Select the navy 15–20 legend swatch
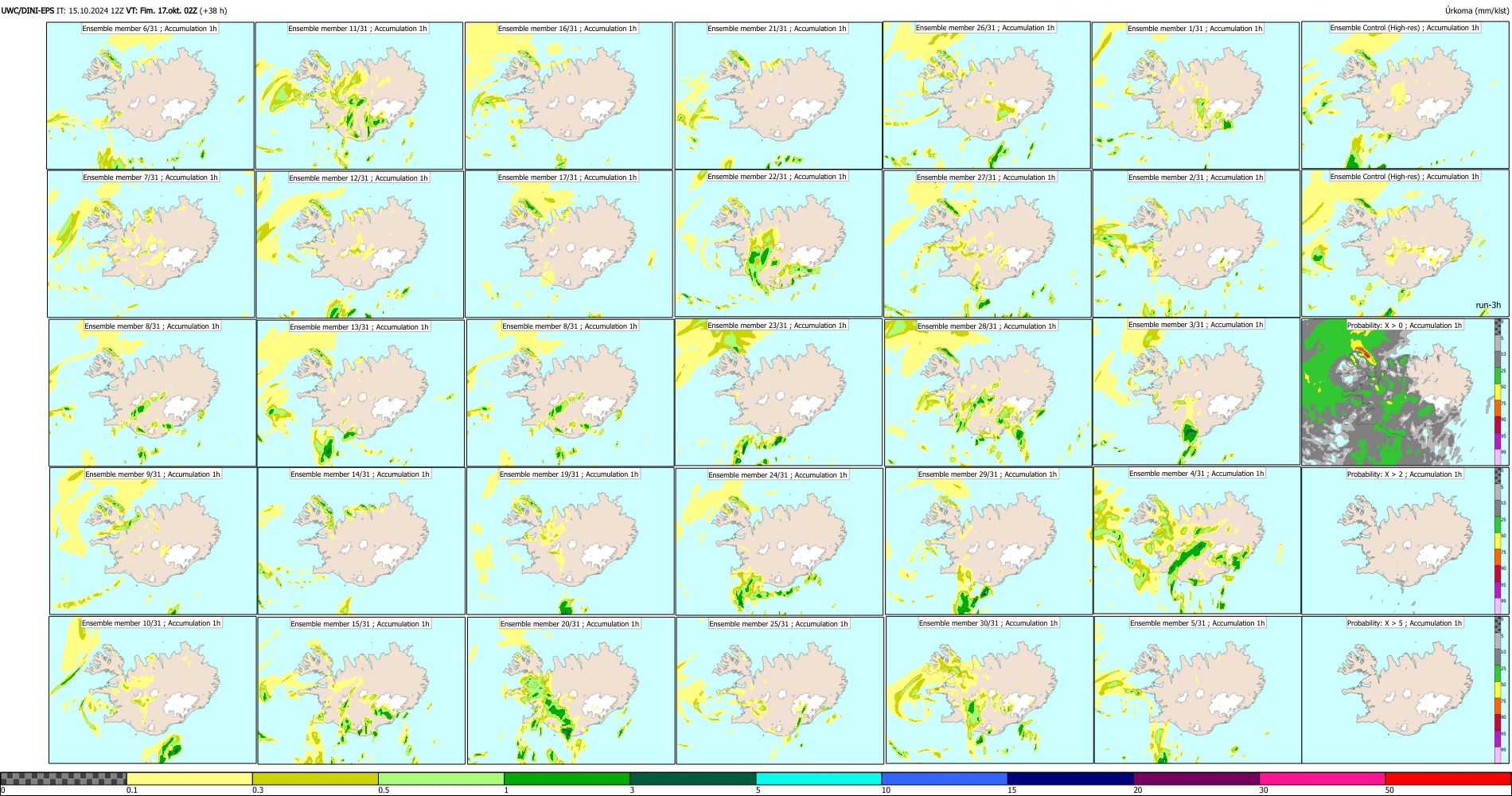1512x796 pixels. point(1070,778)
